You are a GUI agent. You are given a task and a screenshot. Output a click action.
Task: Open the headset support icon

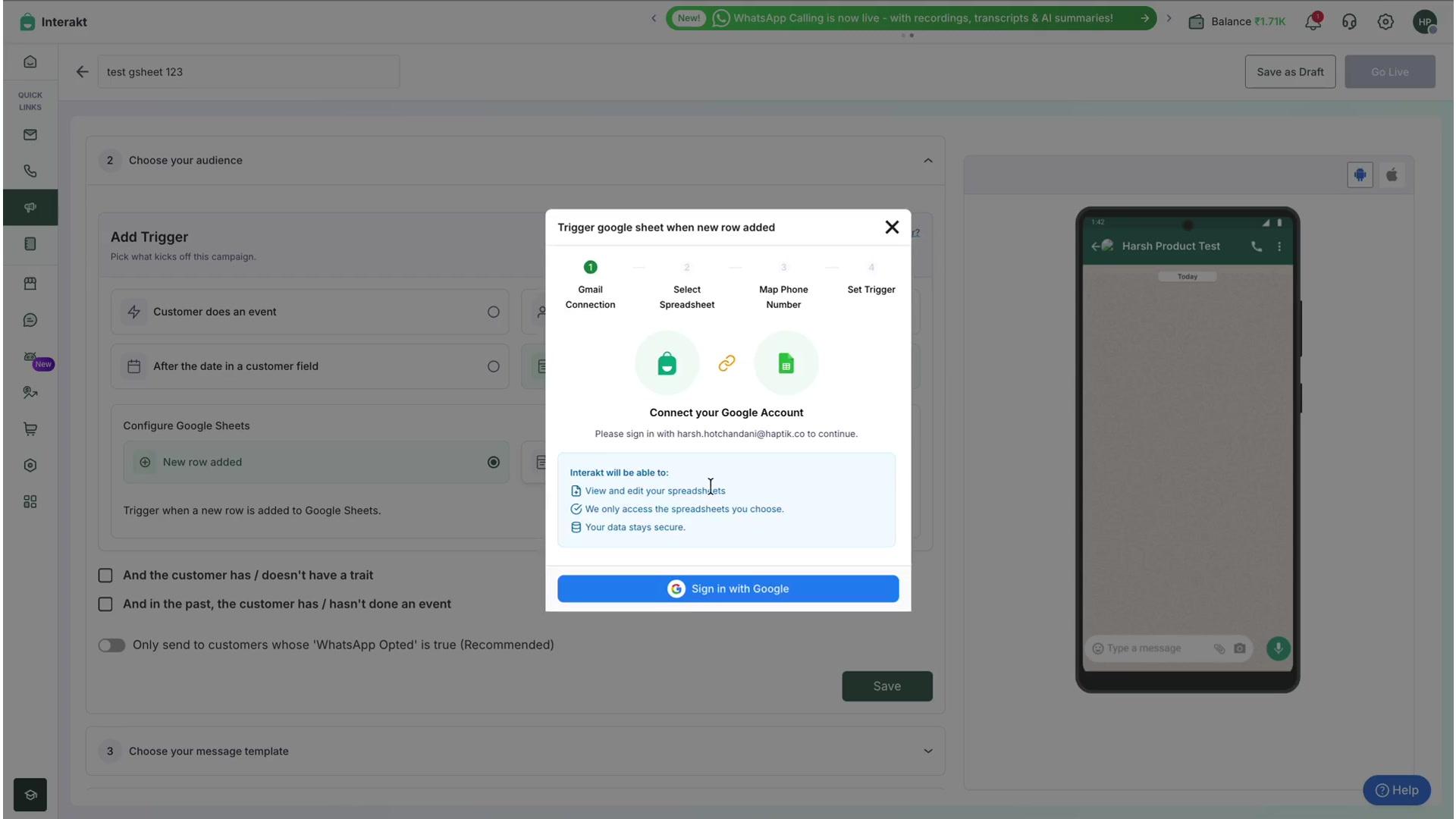pos(1349,22)
